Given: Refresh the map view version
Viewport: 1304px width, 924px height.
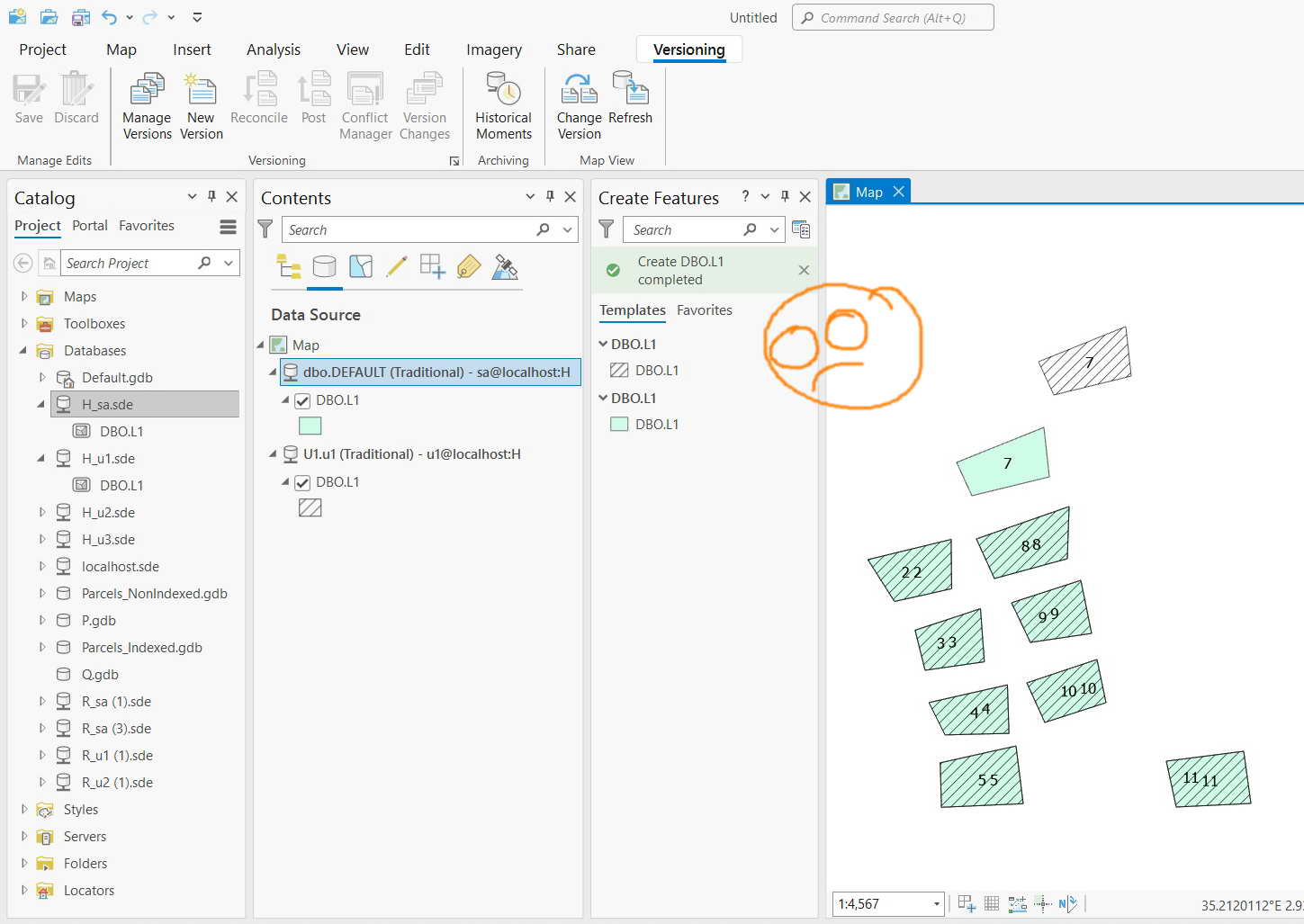Looking at the screenshot, I should click(630, 98).
